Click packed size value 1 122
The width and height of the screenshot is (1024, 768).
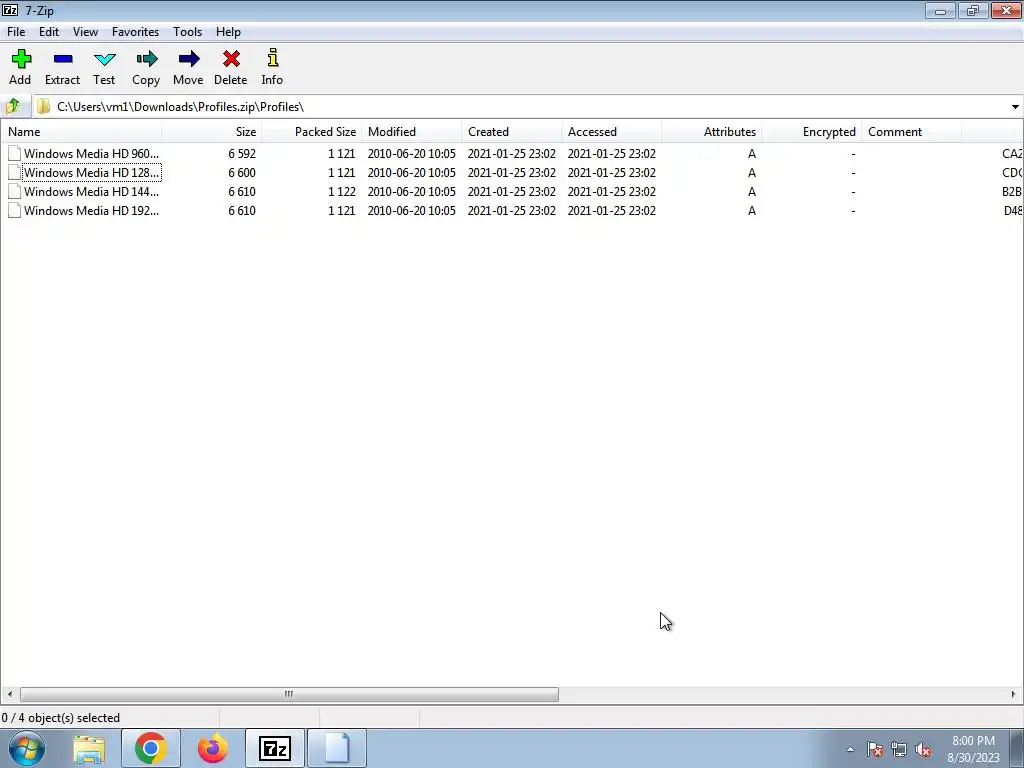click(x=342, y=191)
